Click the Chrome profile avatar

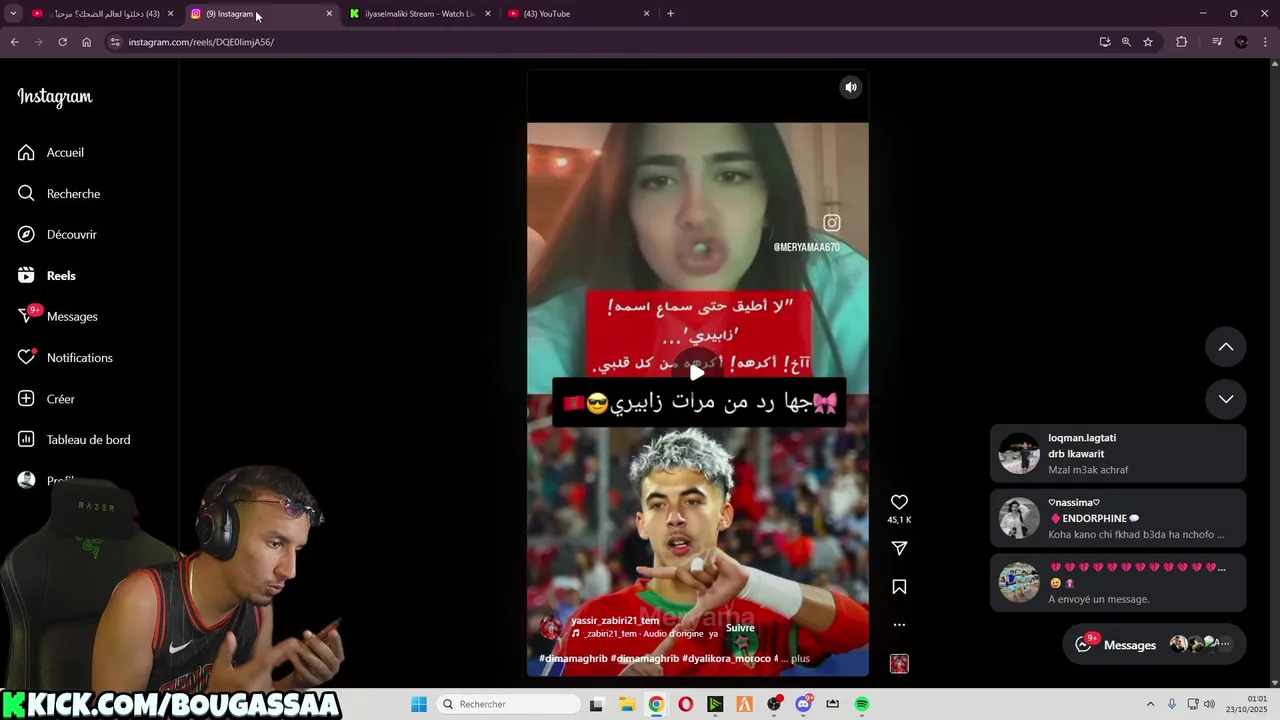coord(1241,42)
